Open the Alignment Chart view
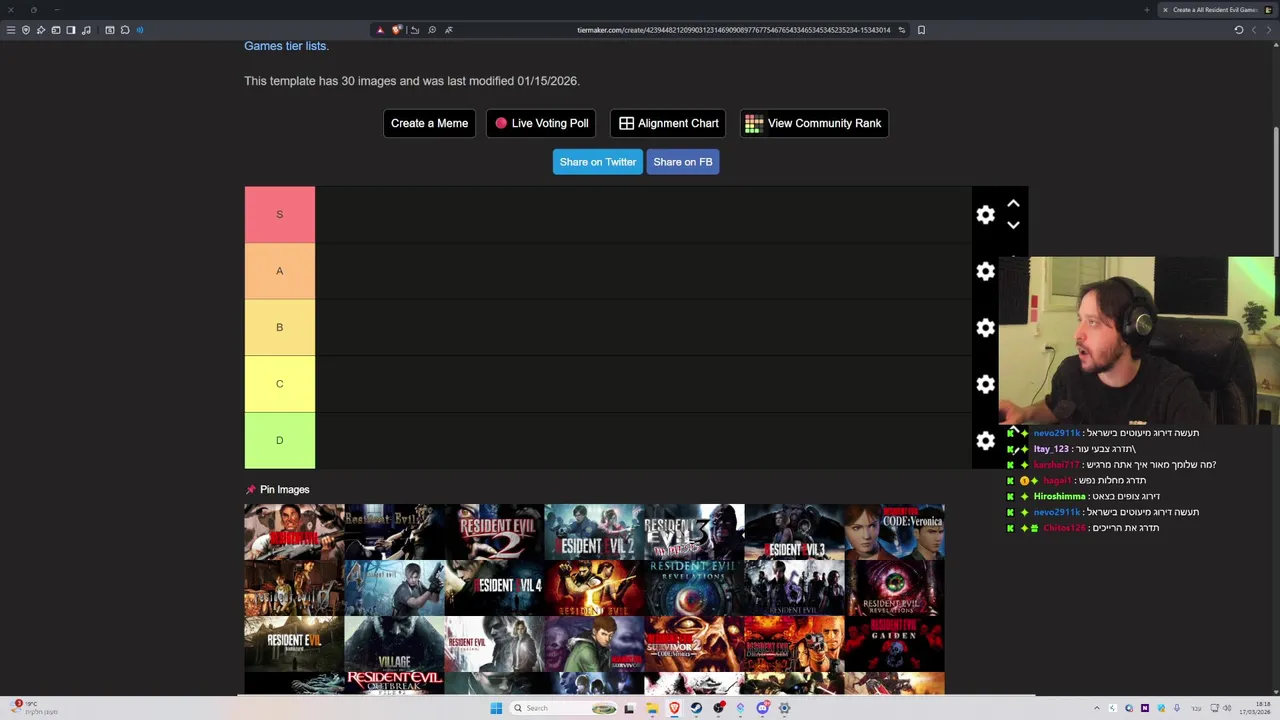 pos(668,123)
